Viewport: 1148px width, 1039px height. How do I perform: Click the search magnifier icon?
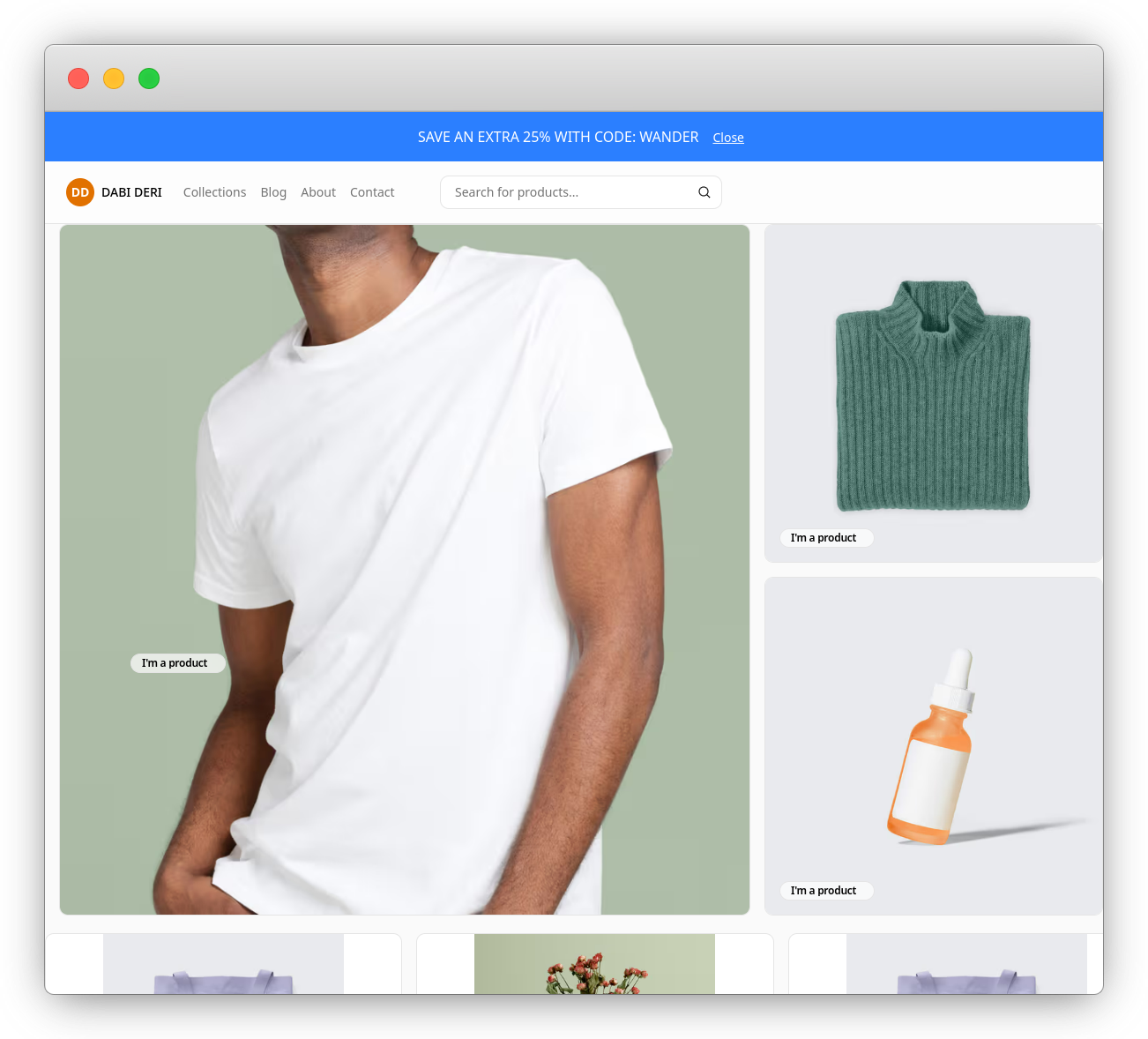[x=704, y=191]
